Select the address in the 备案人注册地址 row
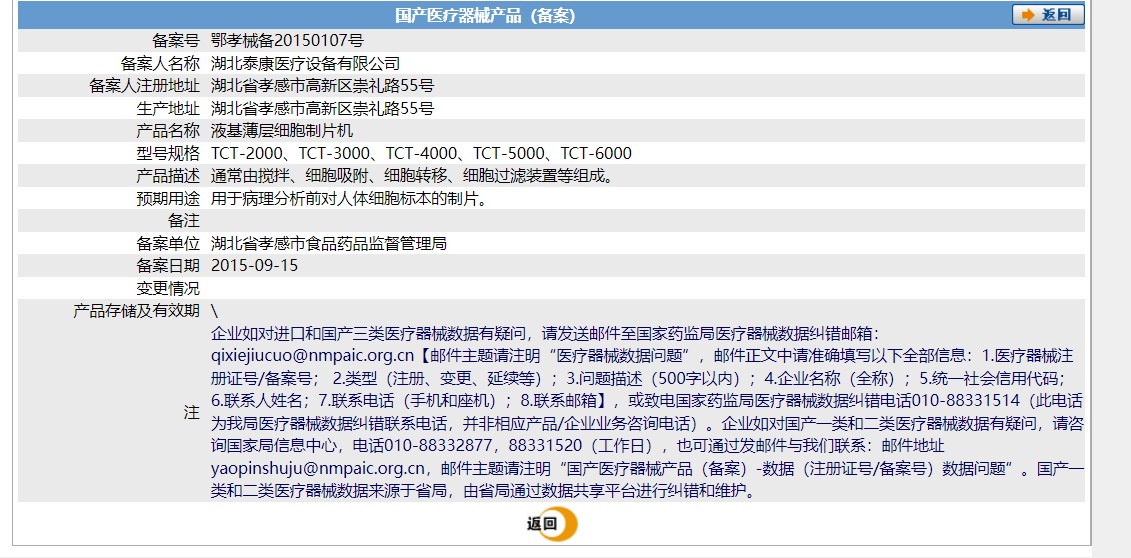 point(322,86)
